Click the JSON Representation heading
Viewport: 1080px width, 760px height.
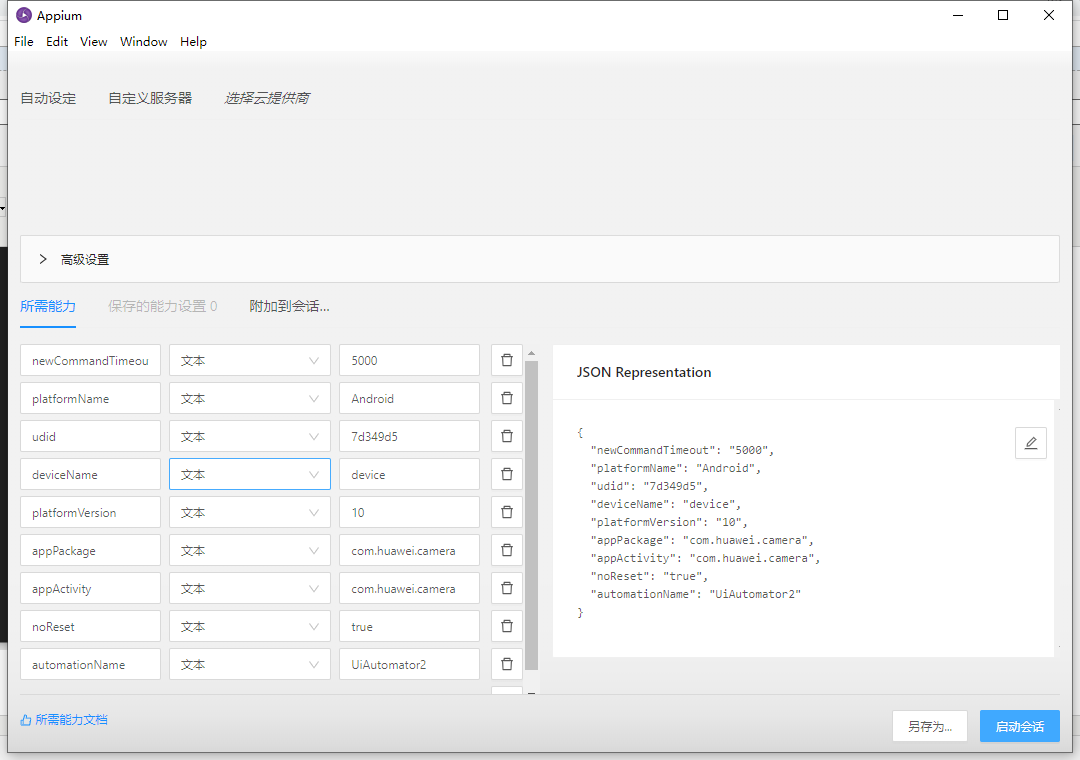point(643,372)
